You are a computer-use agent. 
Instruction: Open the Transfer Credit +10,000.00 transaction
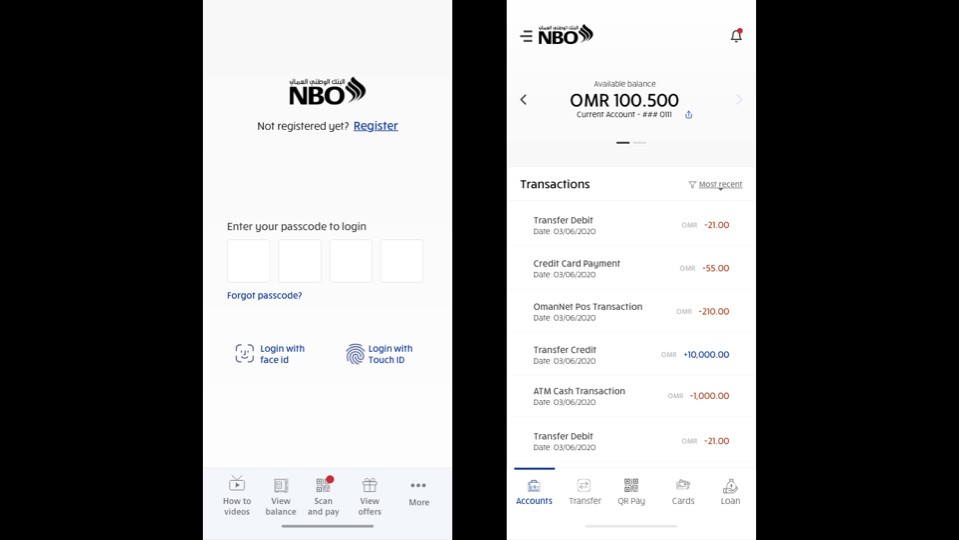tap(631, 355)
